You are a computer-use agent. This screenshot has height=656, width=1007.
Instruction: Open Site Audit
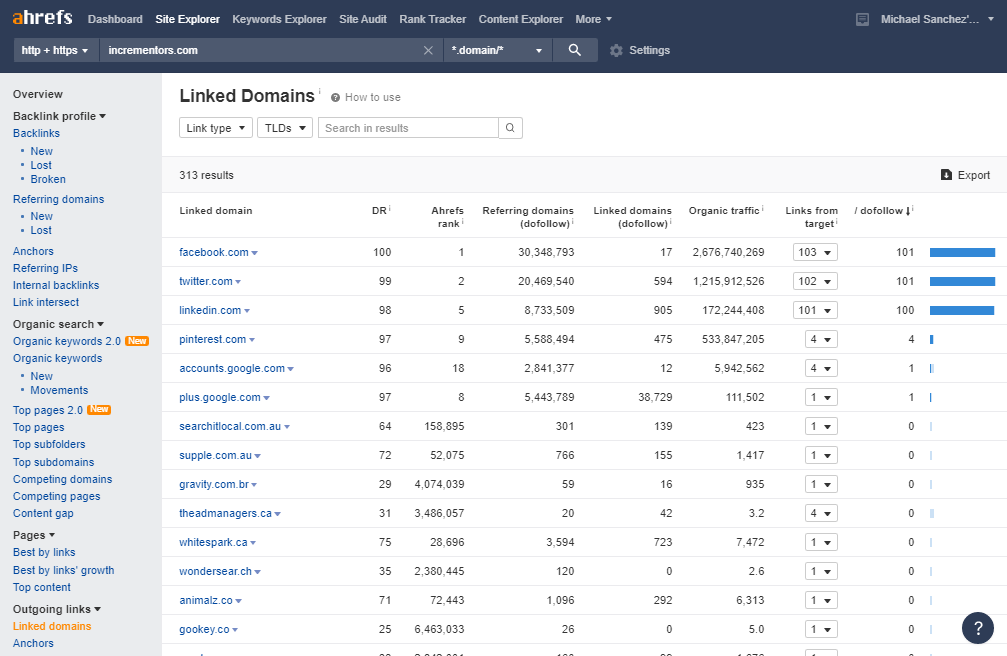[363, 19]
